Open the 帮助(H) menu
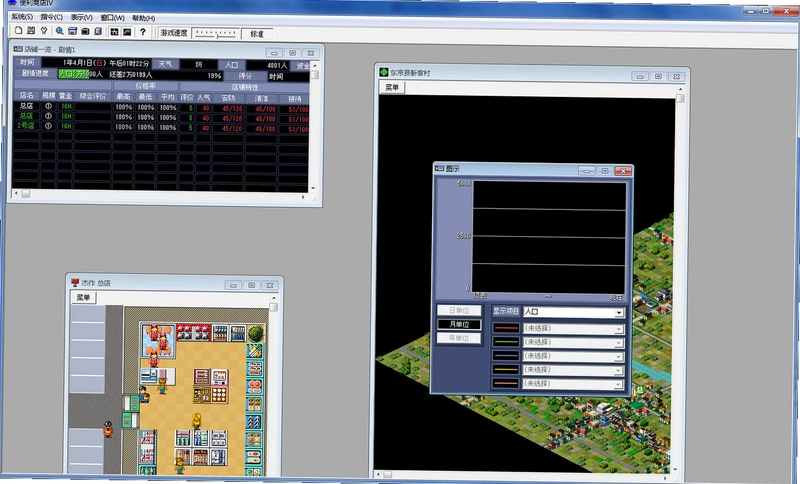Viewport: 800px width, 484px height. coord(144,18)
